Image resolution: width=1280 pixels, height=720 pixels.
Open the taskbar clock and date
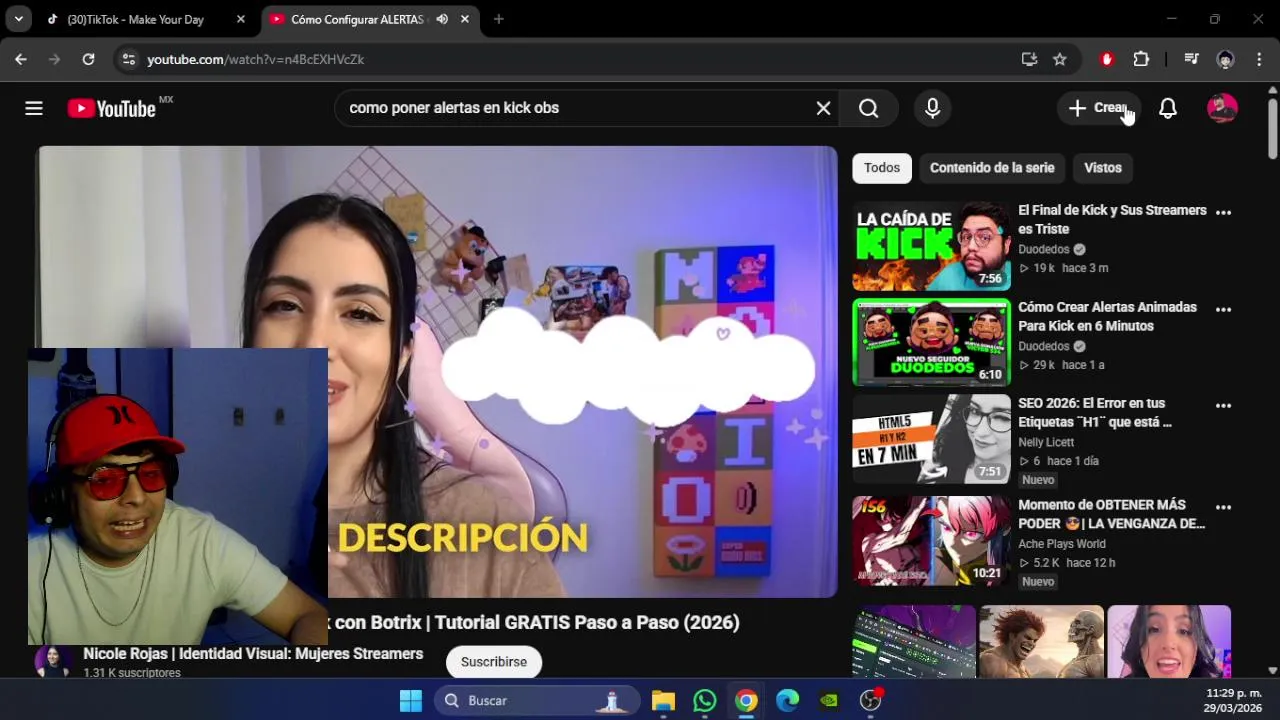click(1233, 700)
